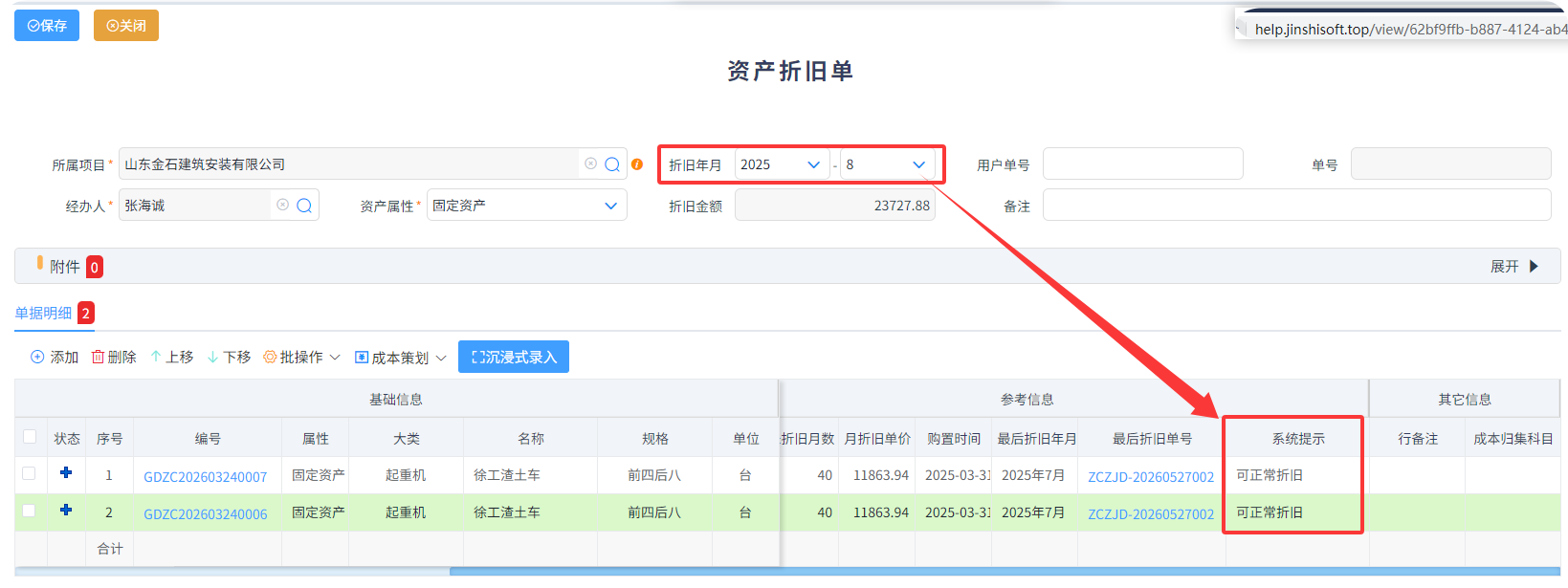Click the 折旧金额 field showing 23727.88
1568x588 pixels.
tap(834, 206)
